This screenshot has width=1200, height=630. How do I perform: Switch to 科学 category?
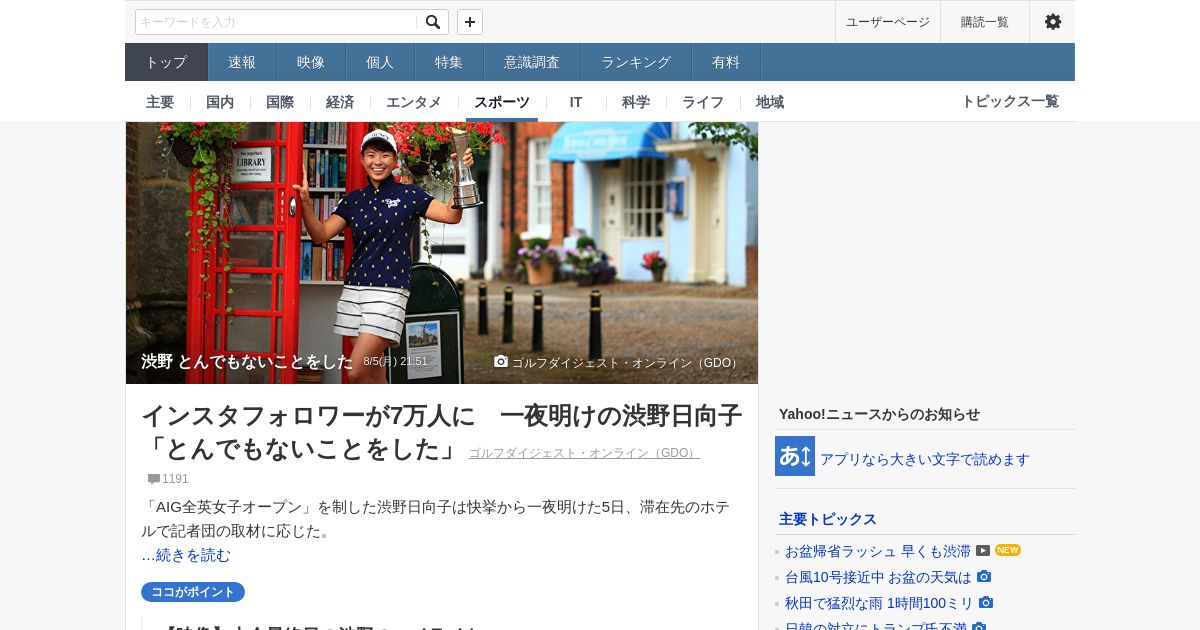tap(636, 101)
